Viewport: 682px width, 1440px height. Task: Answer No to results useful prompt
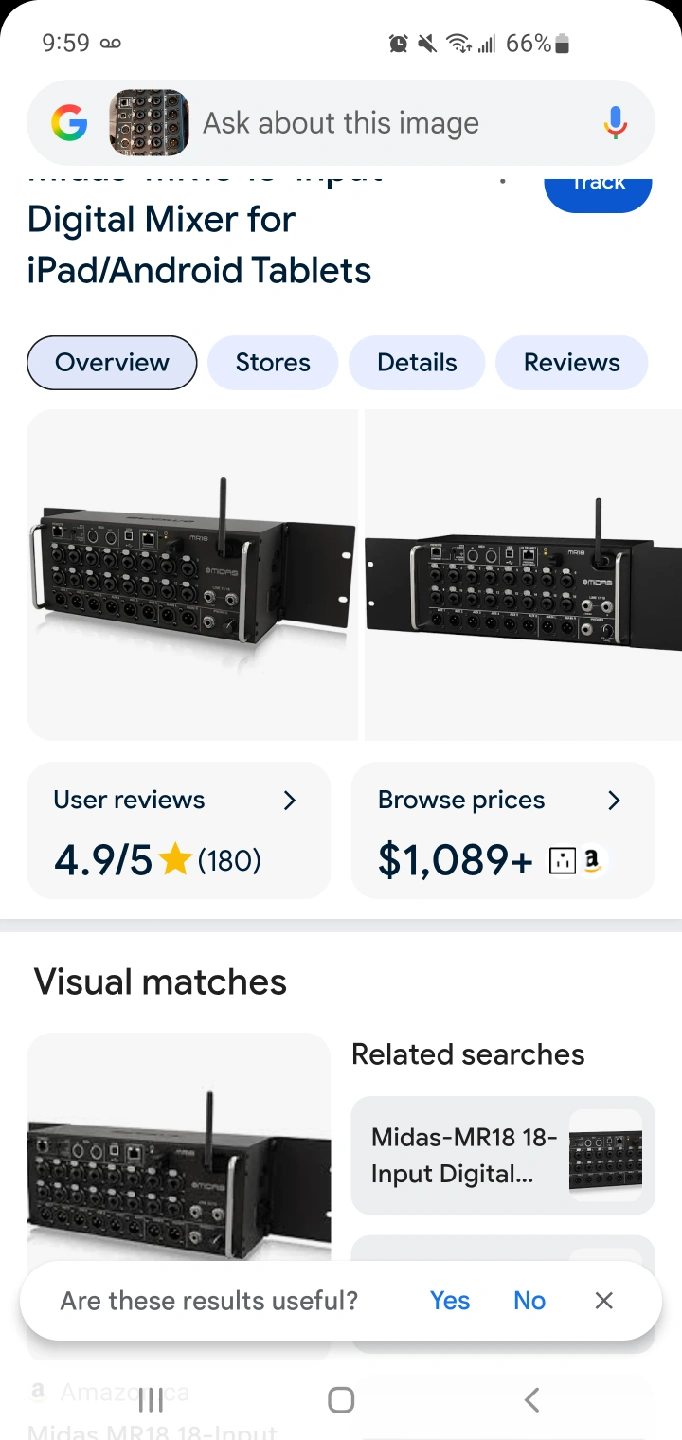pyautogui.click(x=530, y=1300)
